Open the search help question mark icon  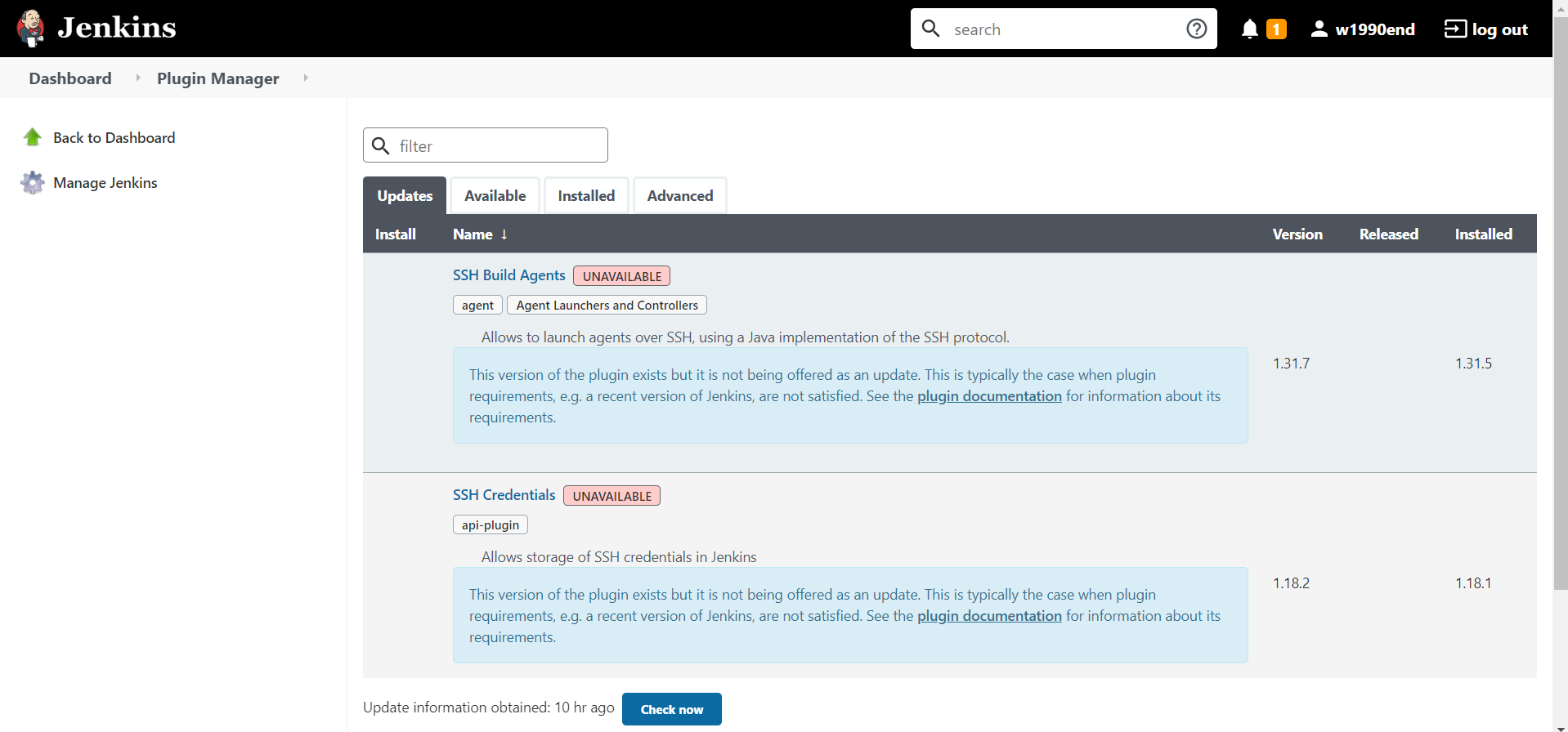1196,29
